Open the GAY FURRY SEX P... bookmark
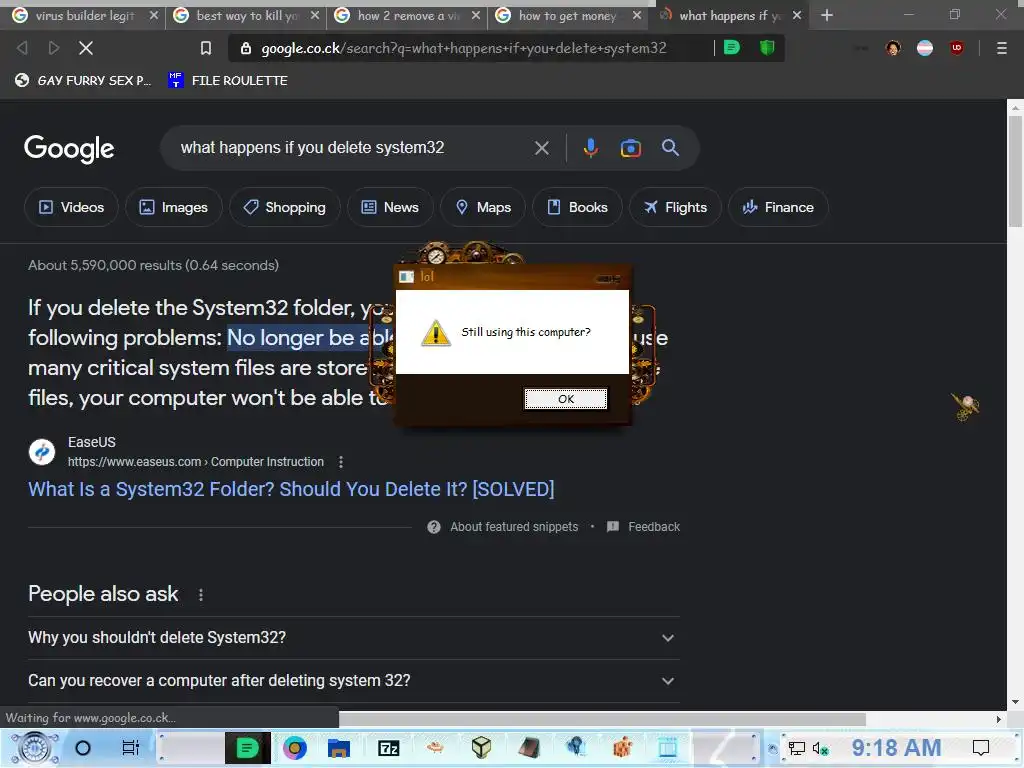The height and width of the screenshot is (768, 1024). pyautogui.click(x=83, y=80)
